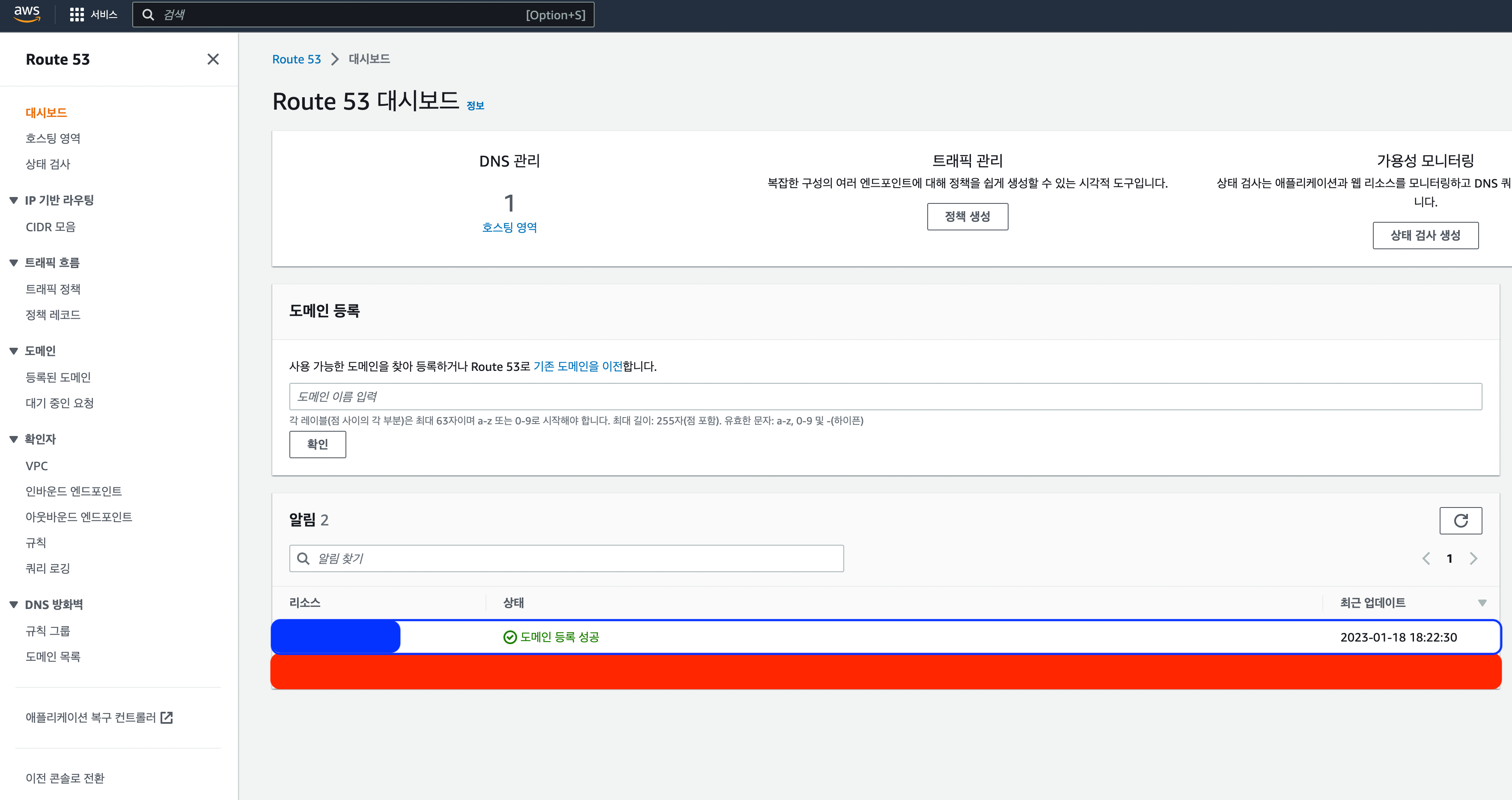Click the hosted zone count 1
The height and width of the screenshot is (800, 1512).
point(509,203)
